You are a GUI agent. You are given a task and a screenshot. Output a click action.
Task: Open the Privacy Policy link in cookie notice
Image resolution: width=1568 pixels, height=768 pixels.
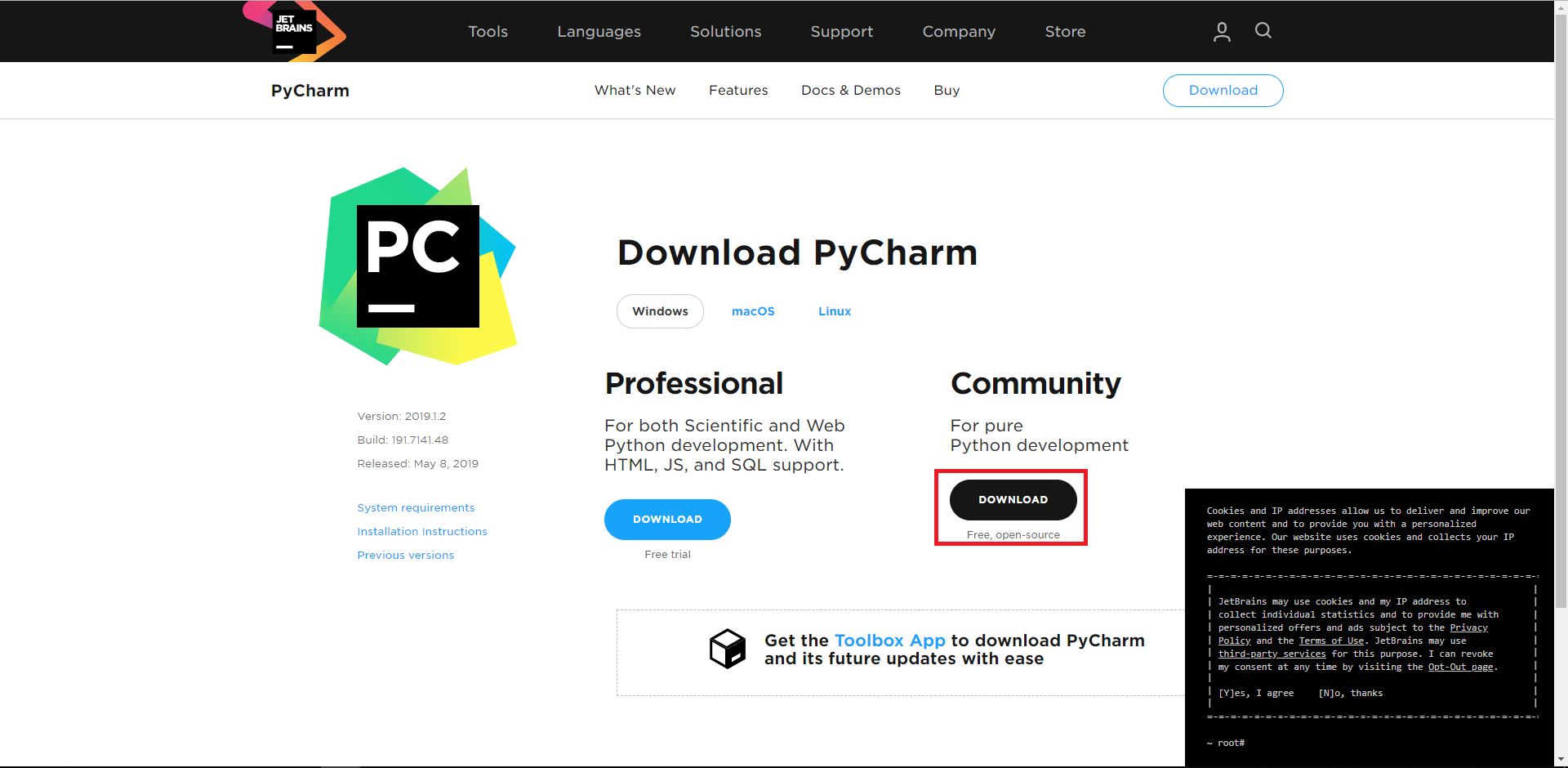point(1468,627)
